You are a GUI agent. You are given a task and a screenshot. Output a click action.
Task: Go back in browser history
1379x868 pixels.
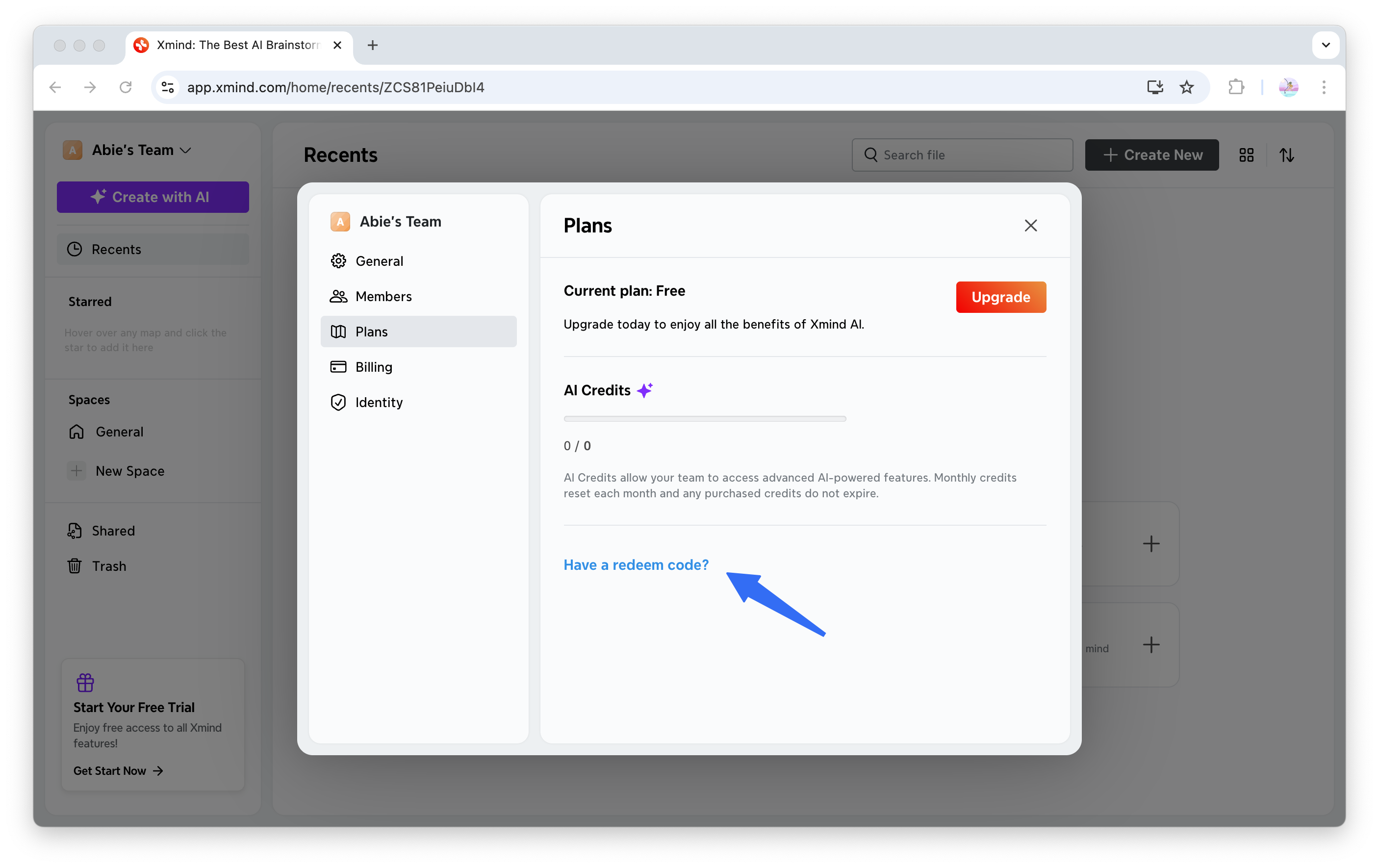pyautogui.click(x=55, y=87)
